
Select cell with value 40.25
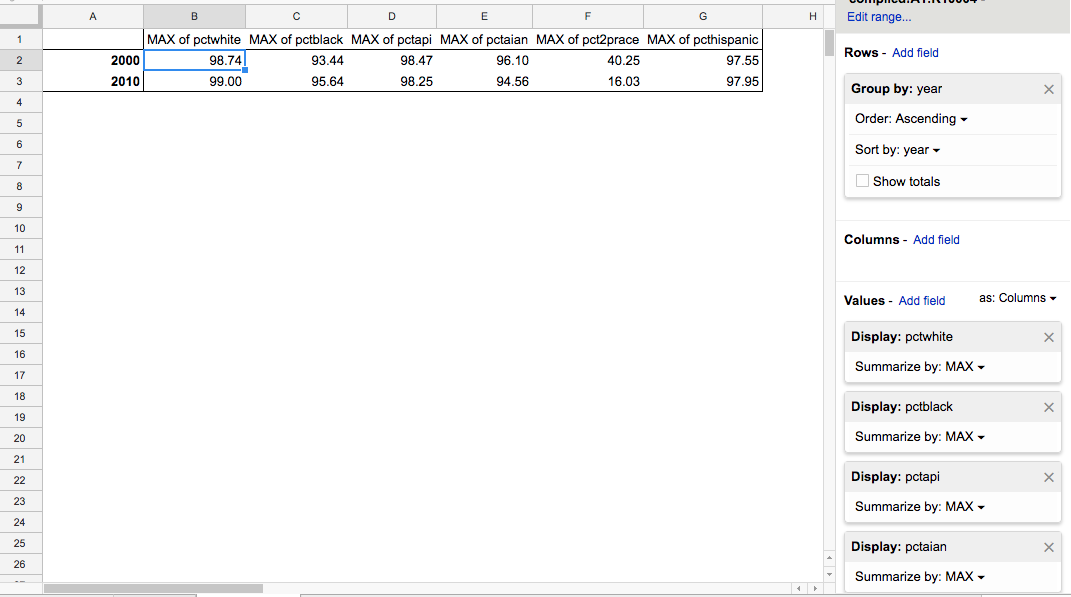point(588,60)
